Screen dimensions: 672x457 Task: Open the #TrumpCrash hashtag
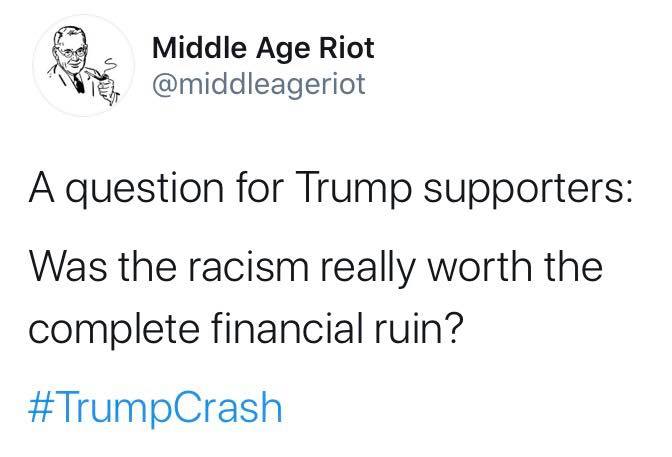pos(155,407)
